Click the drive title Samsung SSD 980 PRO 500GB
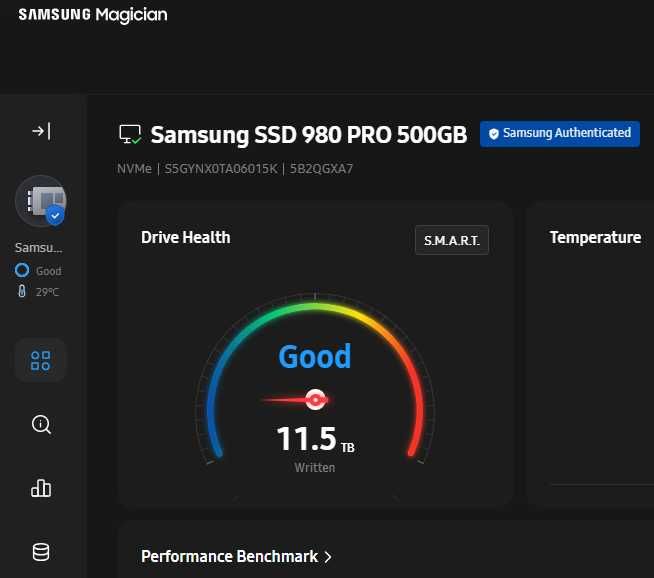The width and height of the screenshot is (654, 578). point(309,135)
